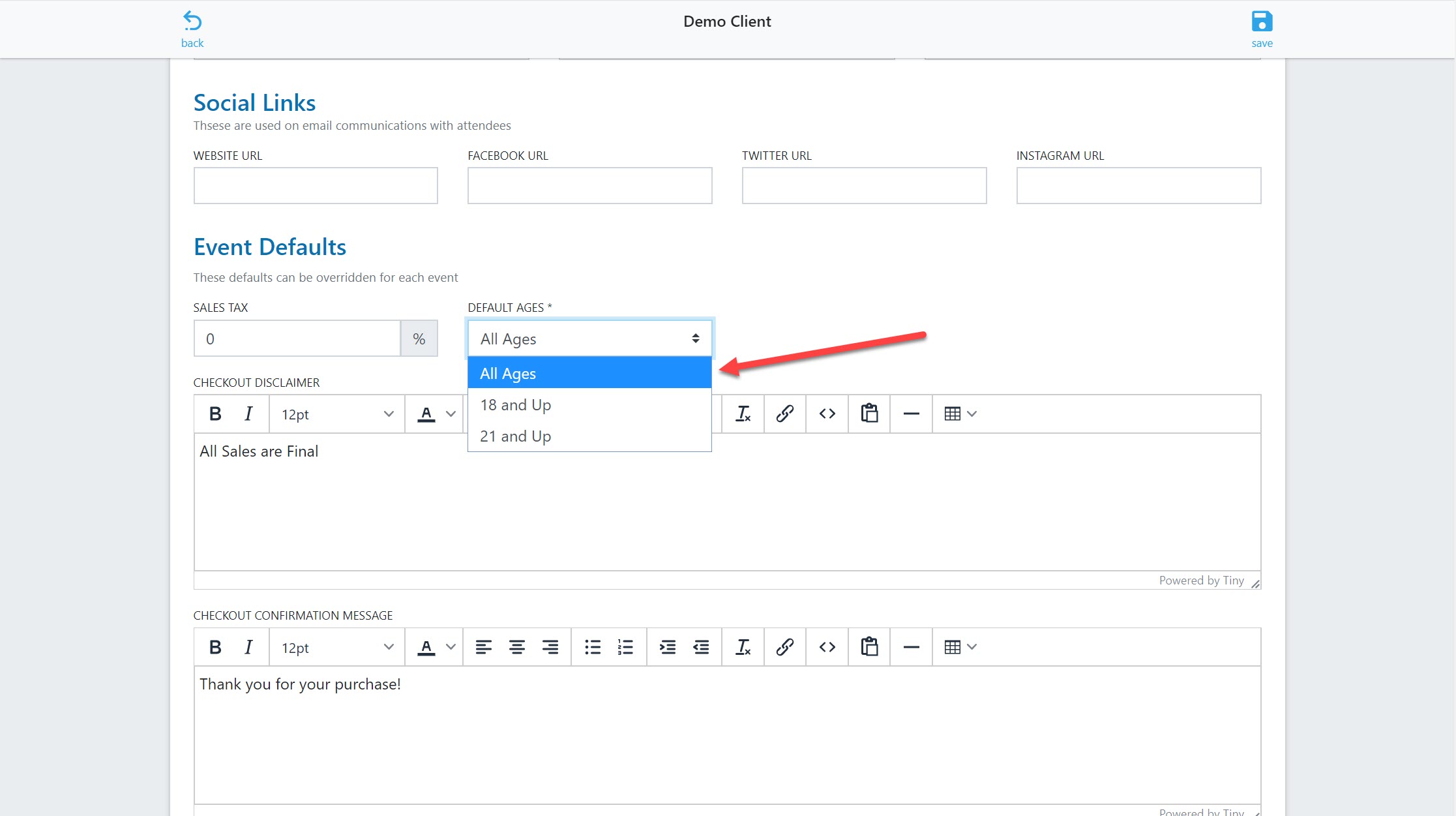The width and height of the screenshot is (1456, 816).
Task: Expand text color options in Checkout Disclaimer editor
Action: [x=451, y=414]
